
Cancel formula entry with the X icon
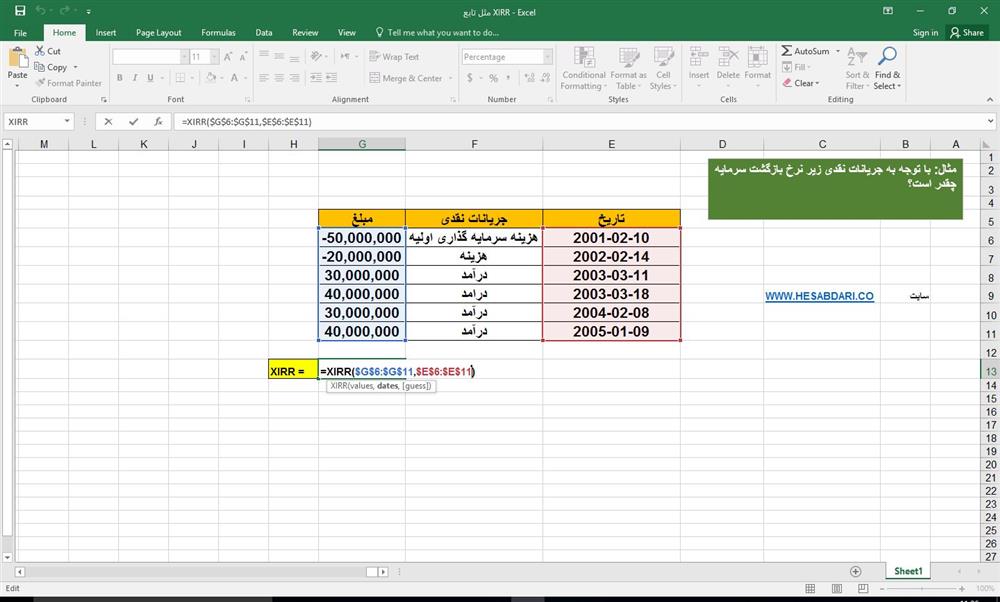(108, 121)
